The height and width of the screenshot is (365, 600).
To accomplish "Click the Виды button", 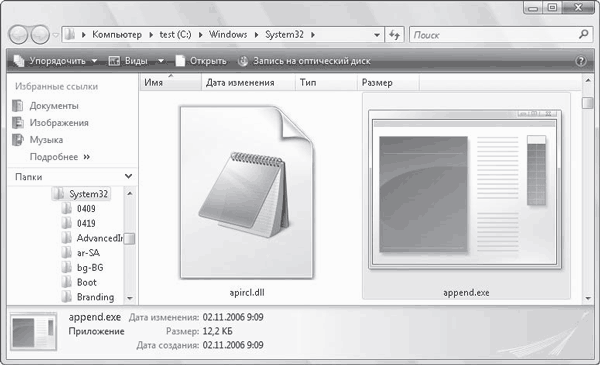I will coord(129,61).
